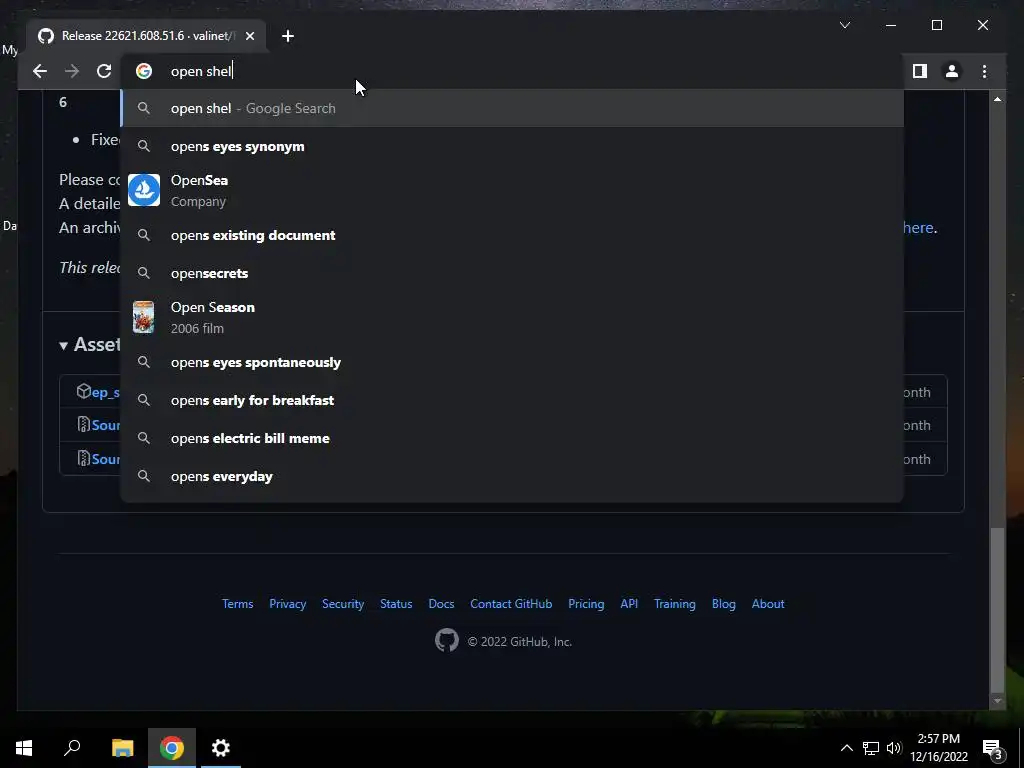1024x768 pixels.
Task: Click the 'here' link
Action: point(918,227)
